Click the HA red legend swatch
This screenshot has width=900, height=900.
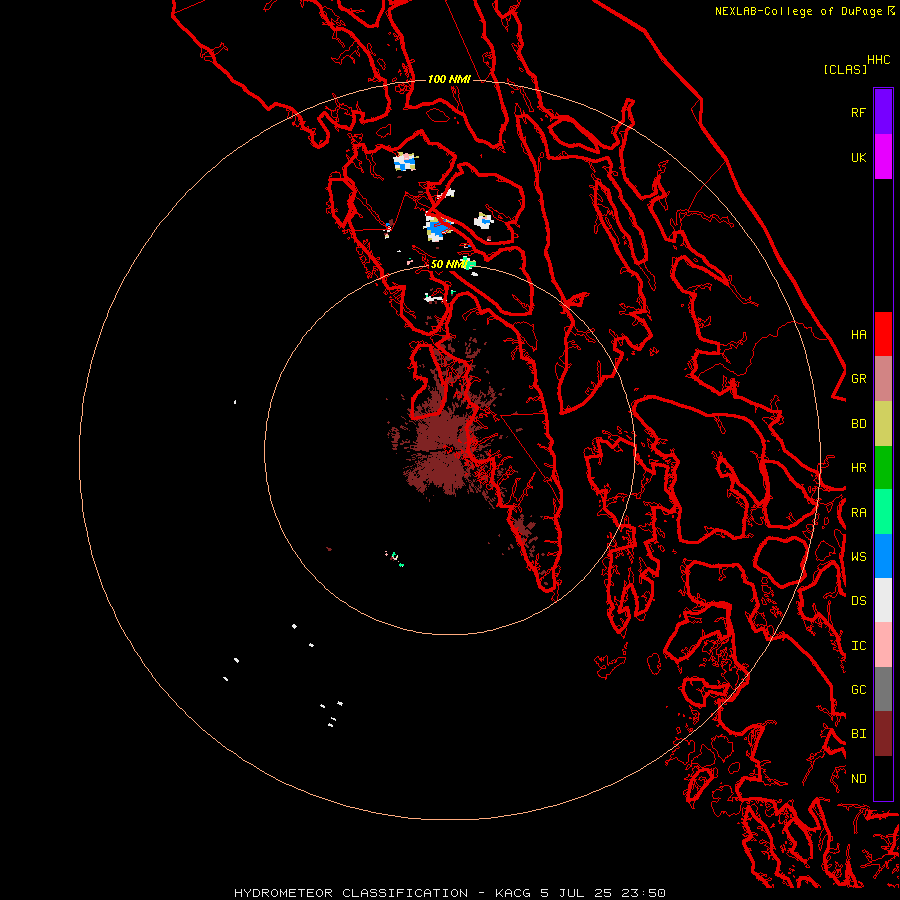pos(883,334)
